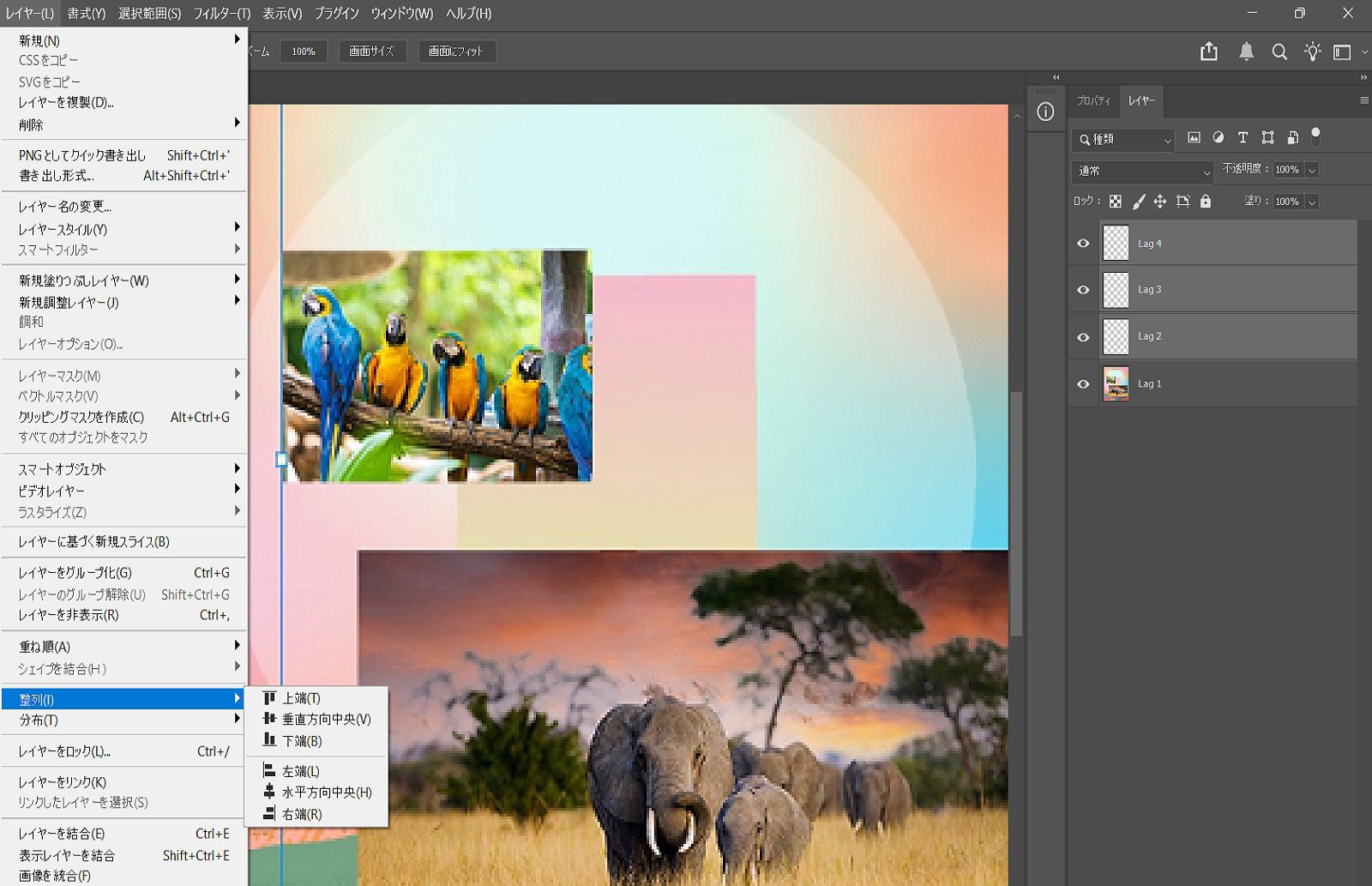
Task: Open the フィルター(T) menu
Action: point(222,14)
